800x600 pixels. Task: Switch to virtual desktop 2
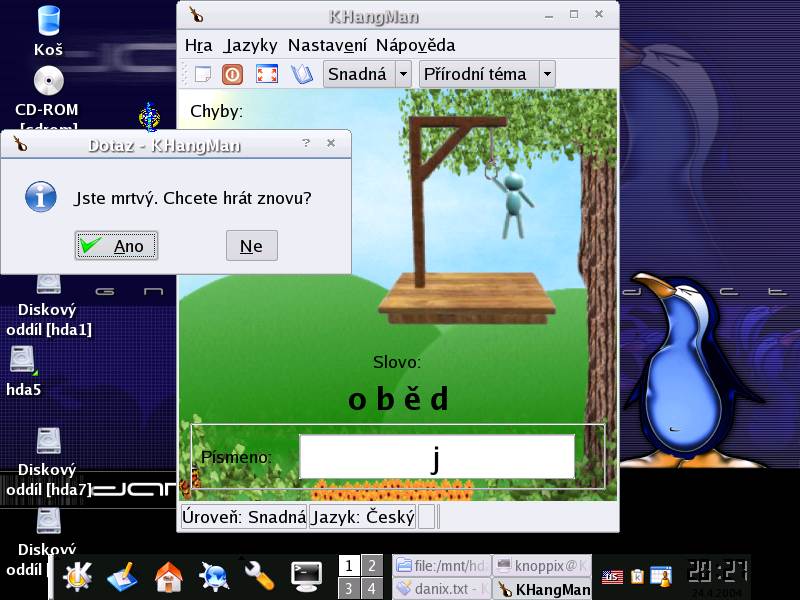[372, 566]
